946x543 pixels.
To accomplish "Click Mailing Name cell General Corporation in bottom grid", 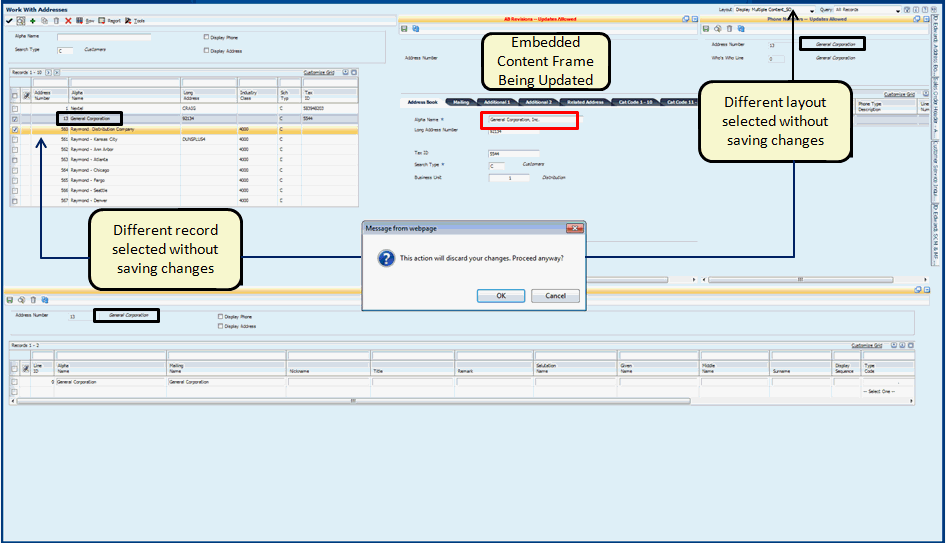I will [226, 382].
